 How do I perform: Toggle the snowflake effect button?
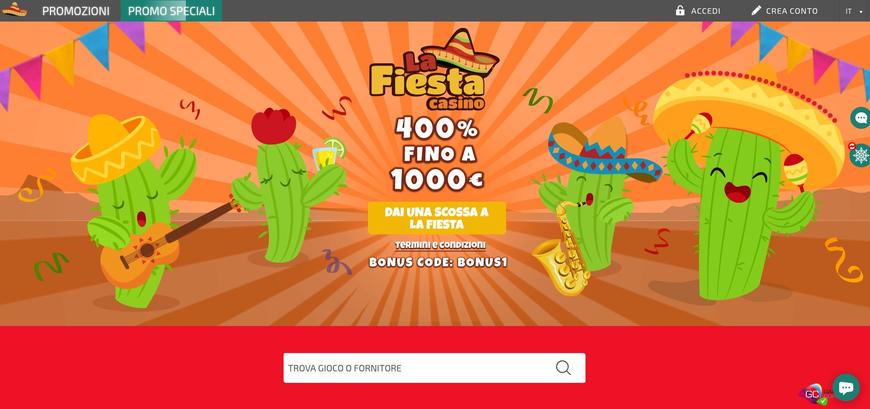pos(861,155)
